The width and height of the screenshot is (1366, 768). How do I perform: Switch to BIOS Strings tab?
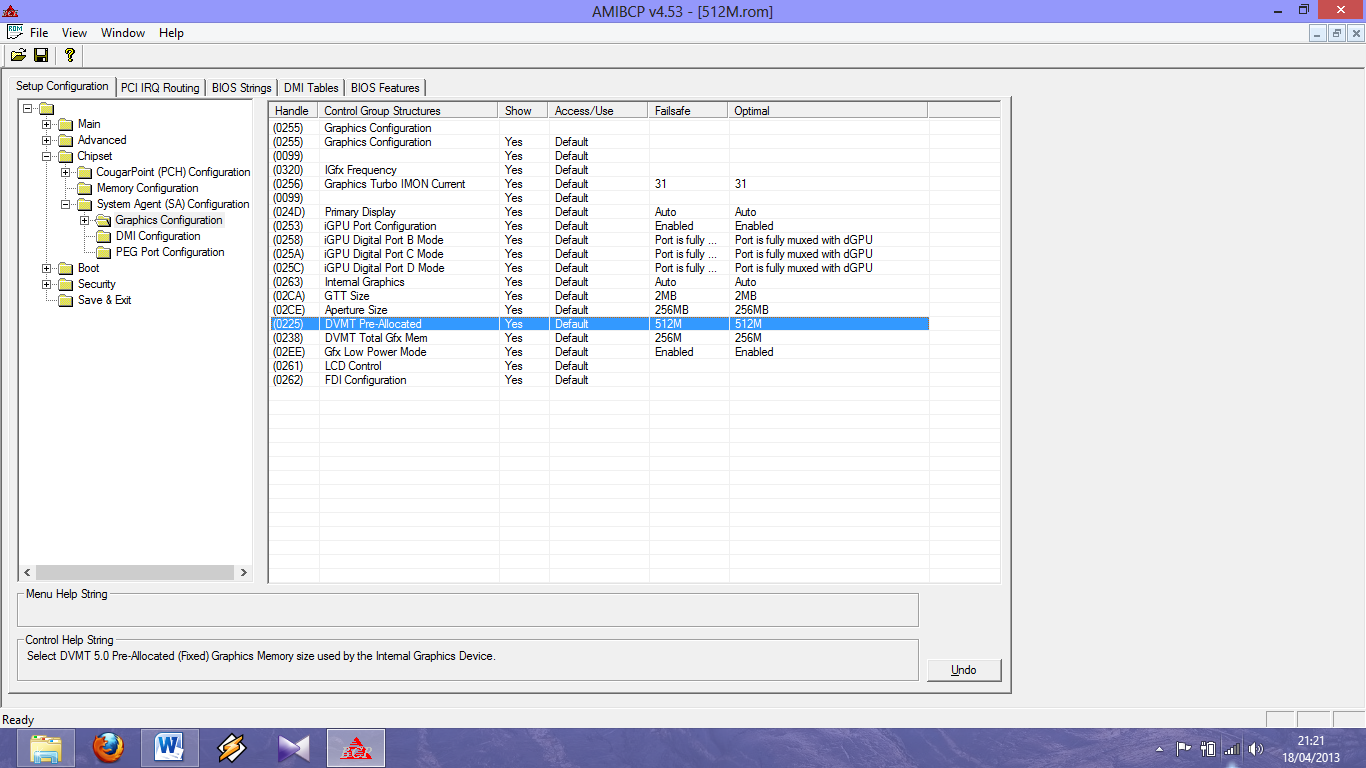point(241,88)
